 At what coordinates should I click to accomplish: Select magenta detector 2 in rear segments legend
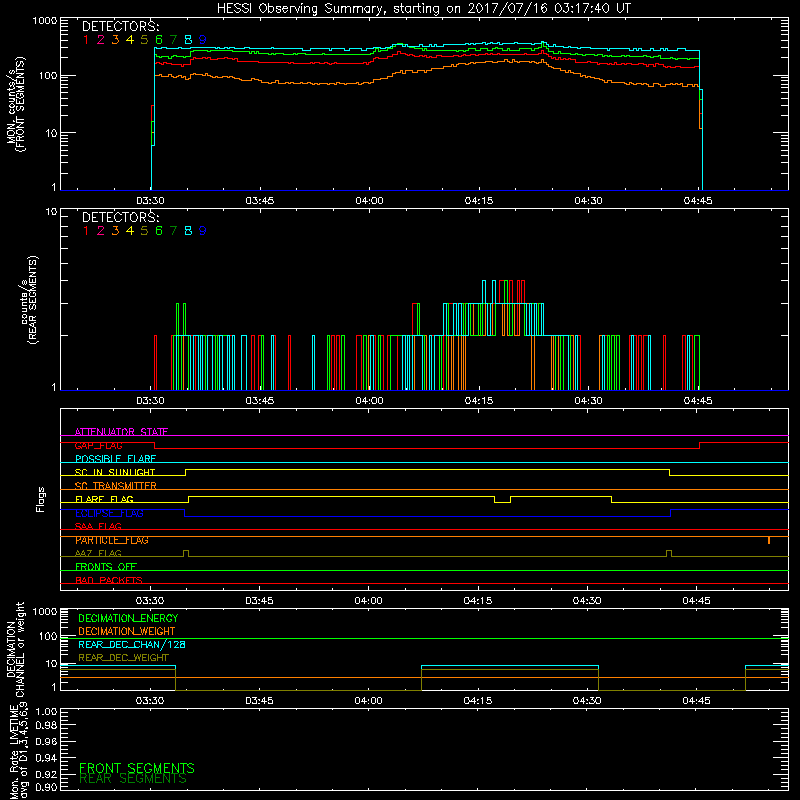coord(101,231)
